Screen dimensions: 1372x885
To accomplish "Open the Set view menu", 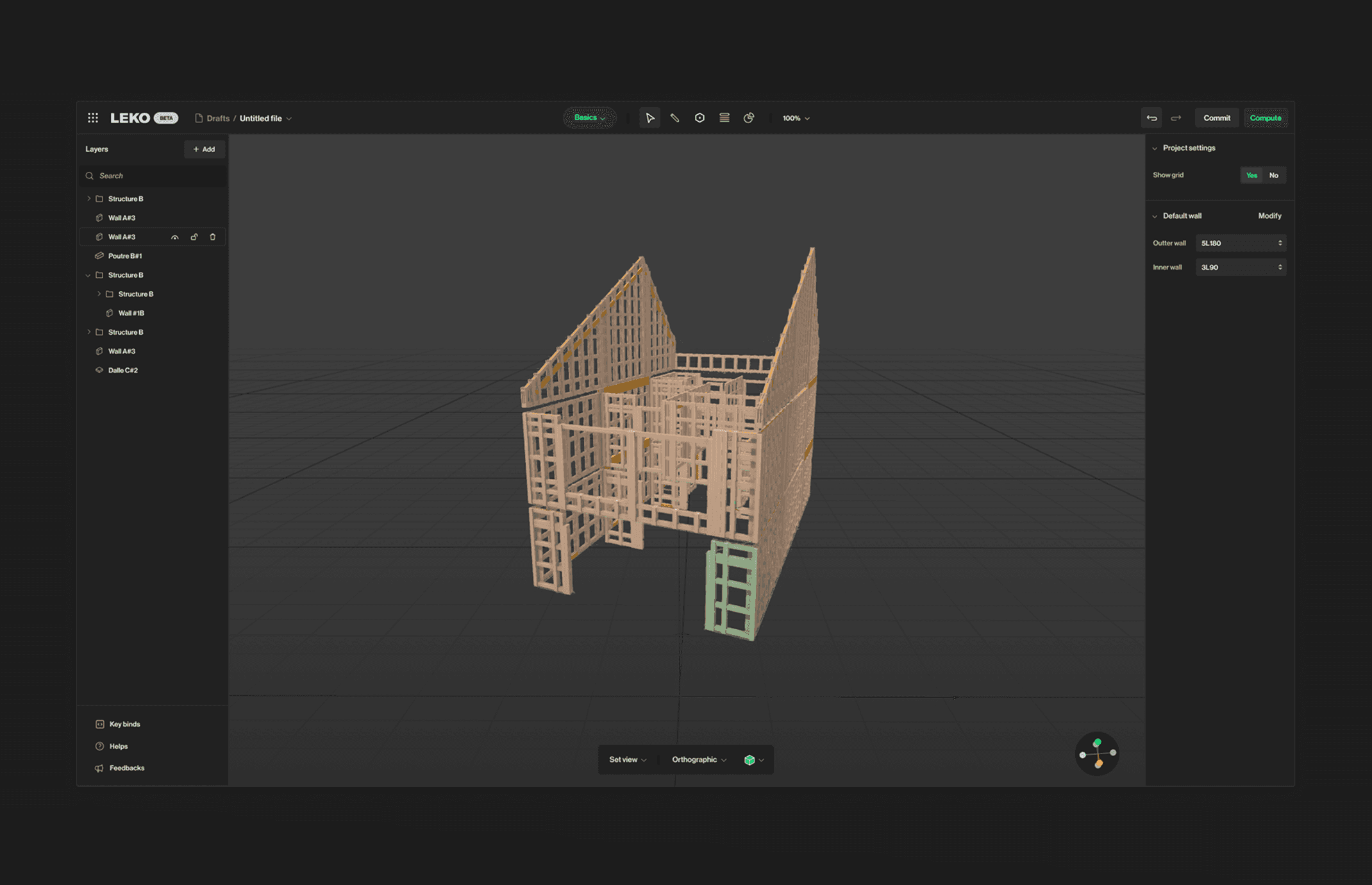I will coord(627,760).
